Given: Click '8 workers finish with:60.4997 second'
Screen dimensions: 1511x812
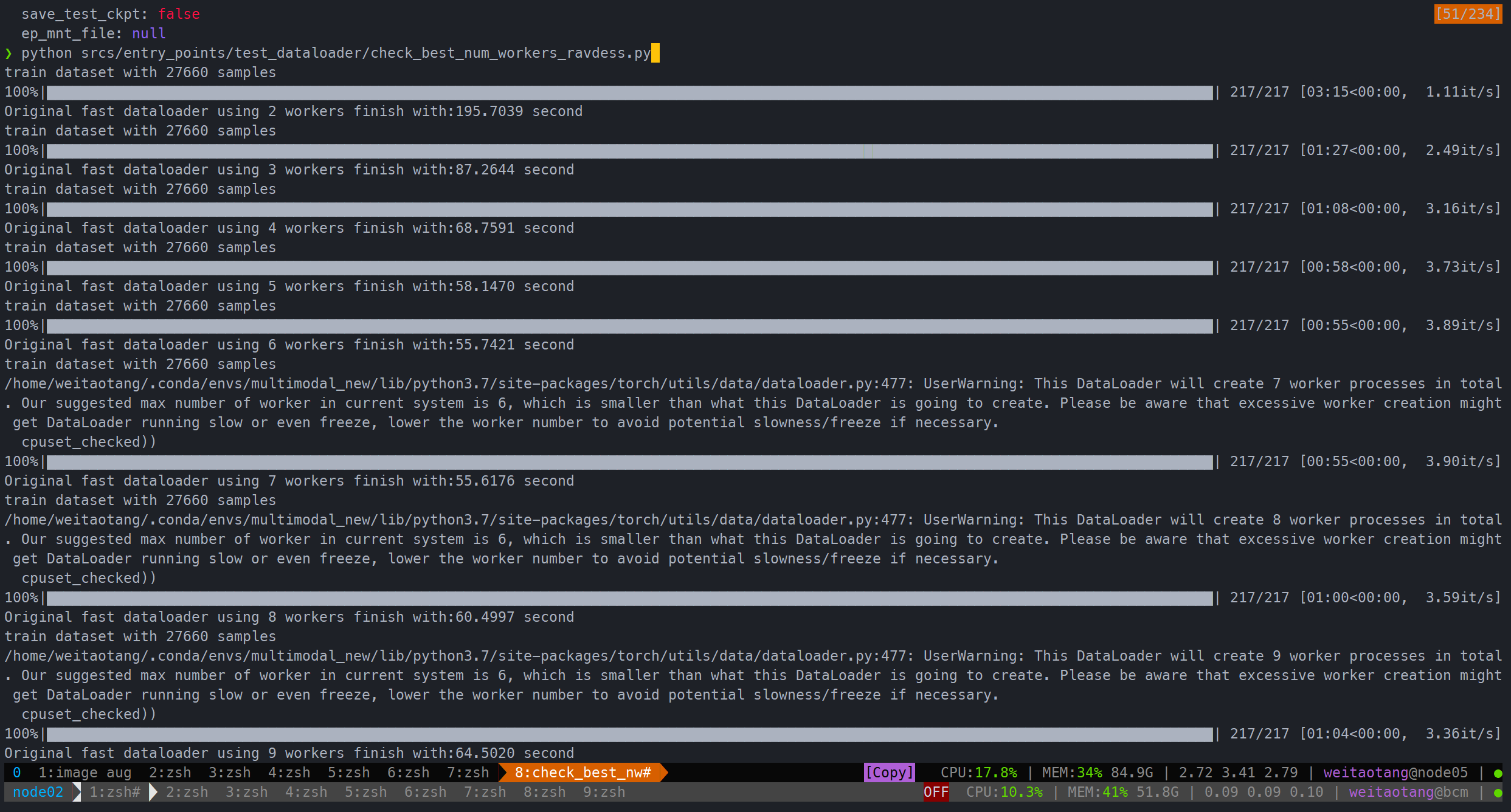Looking at the screenshot, I should coord(421,617).
